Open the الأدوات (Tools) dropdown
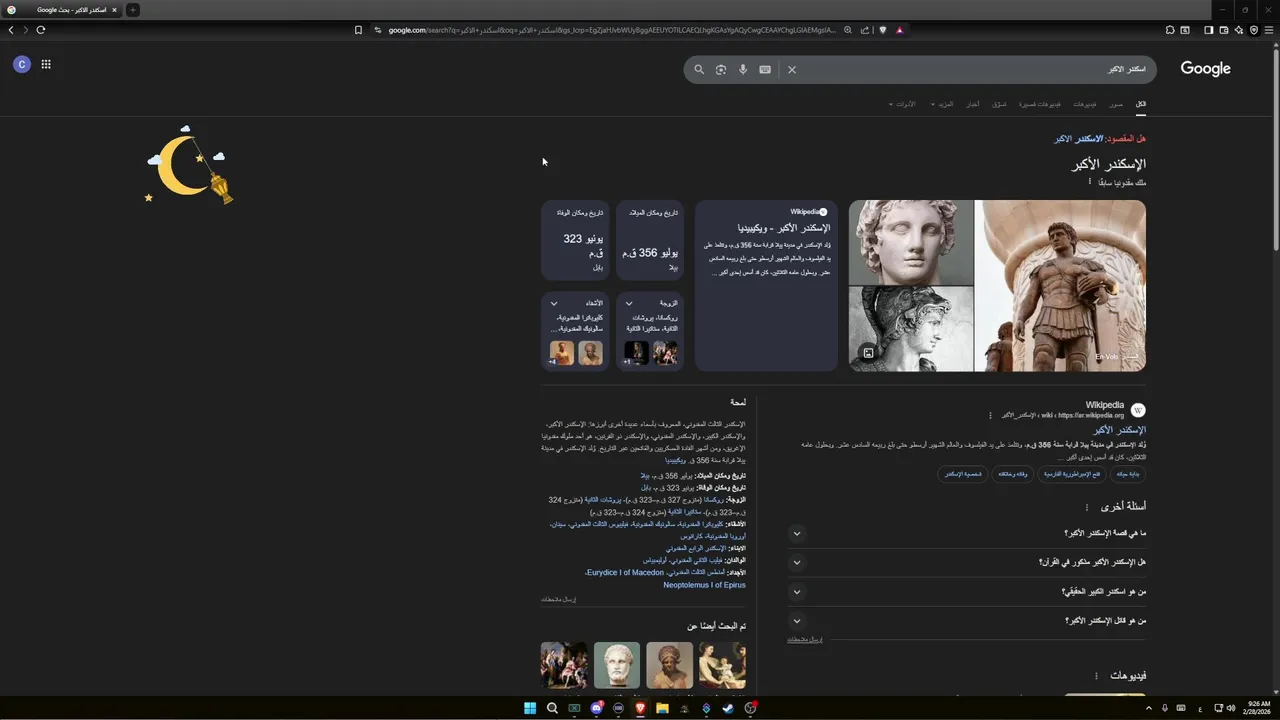 click(902, 104)
